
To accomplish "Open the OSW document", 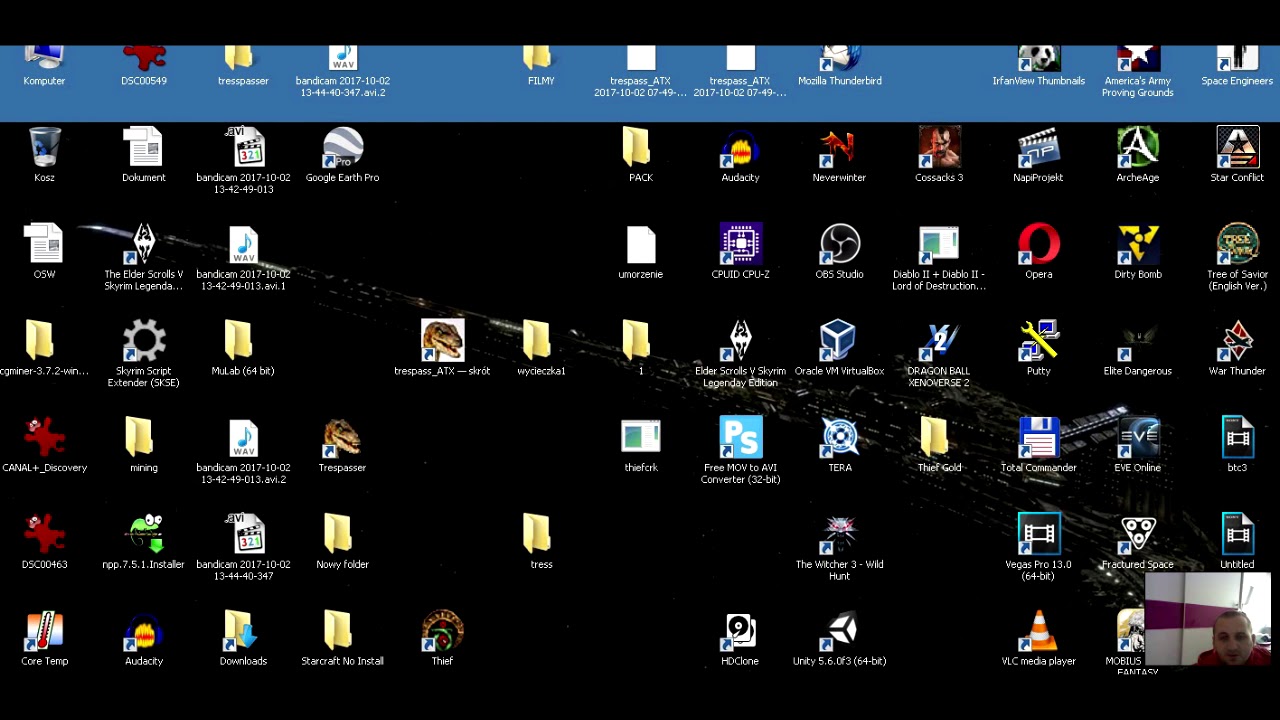I will pyautogui.click(x=44, y=252).
